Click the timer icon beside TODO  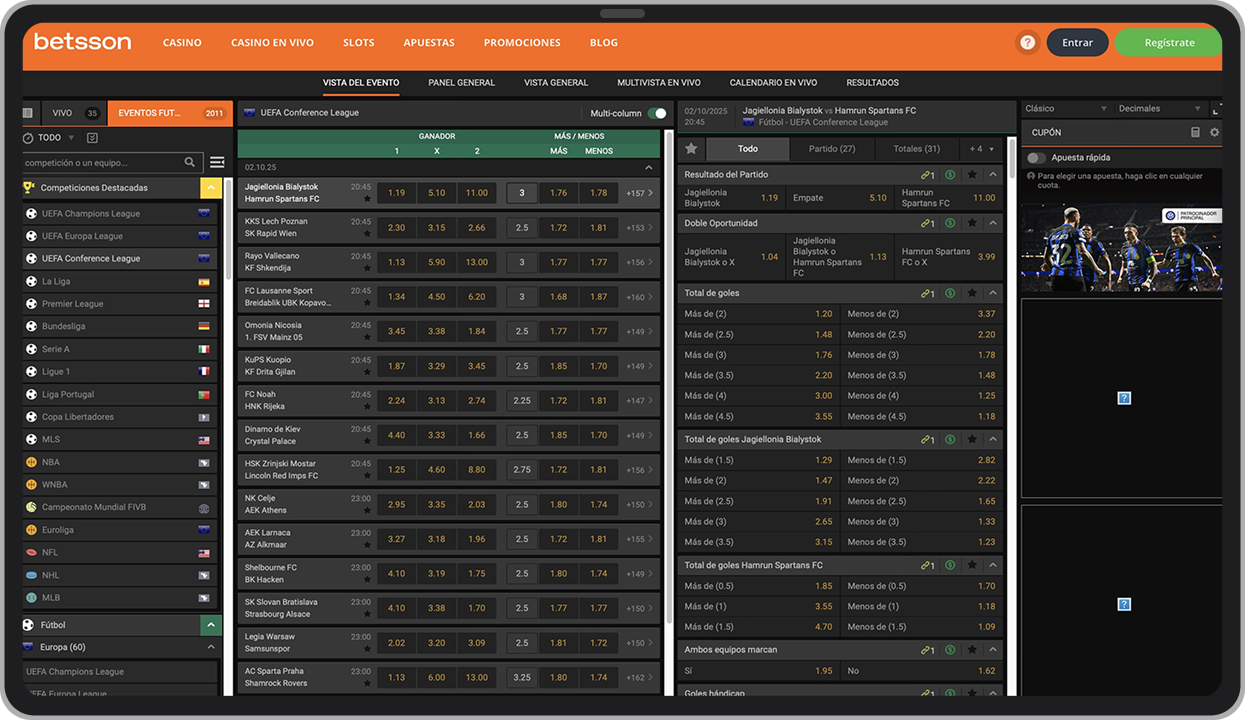28,138
